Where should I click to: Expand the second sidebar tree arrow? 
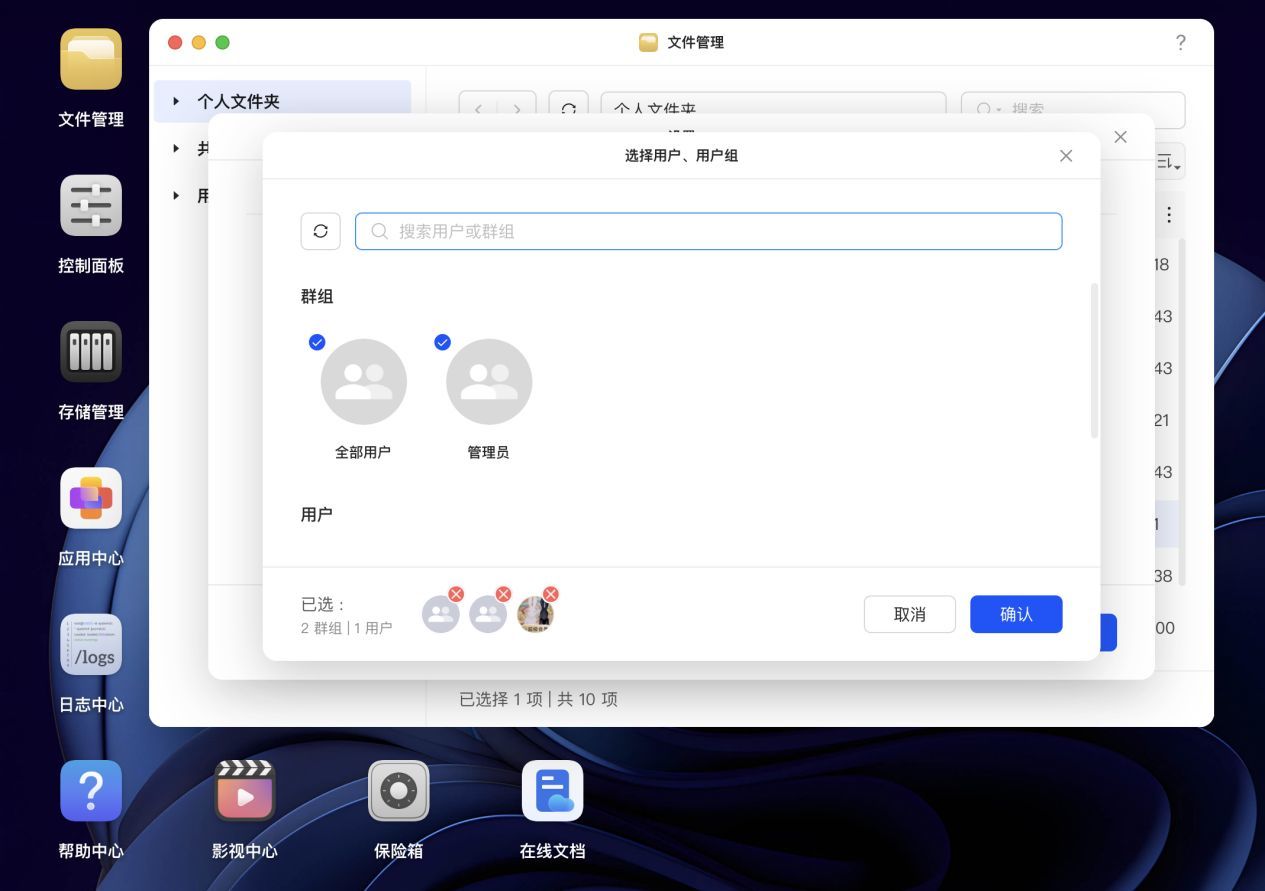point(177,148)
